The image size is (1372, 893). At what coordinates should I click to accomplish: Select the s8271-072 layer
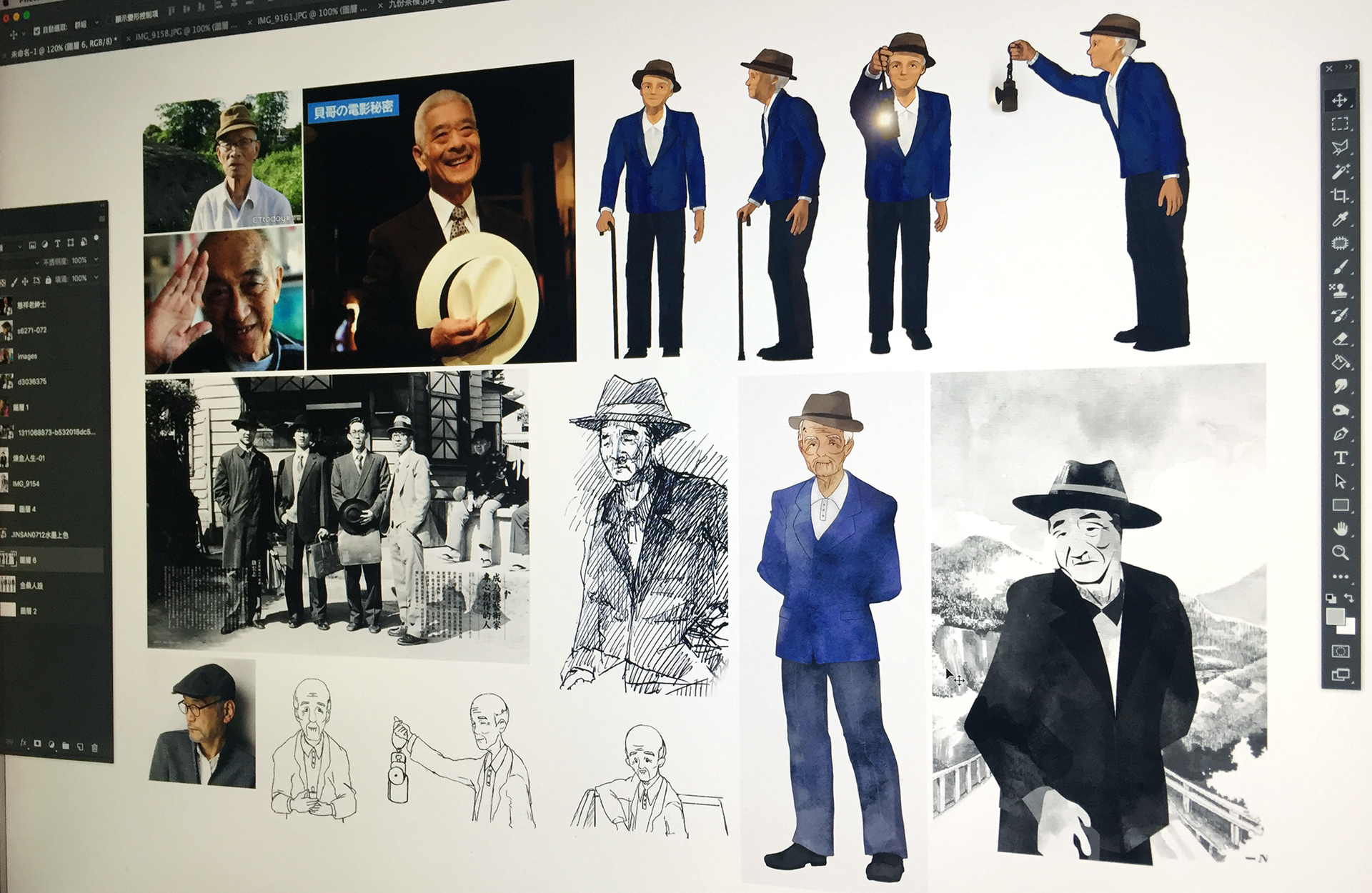point(51,331)
